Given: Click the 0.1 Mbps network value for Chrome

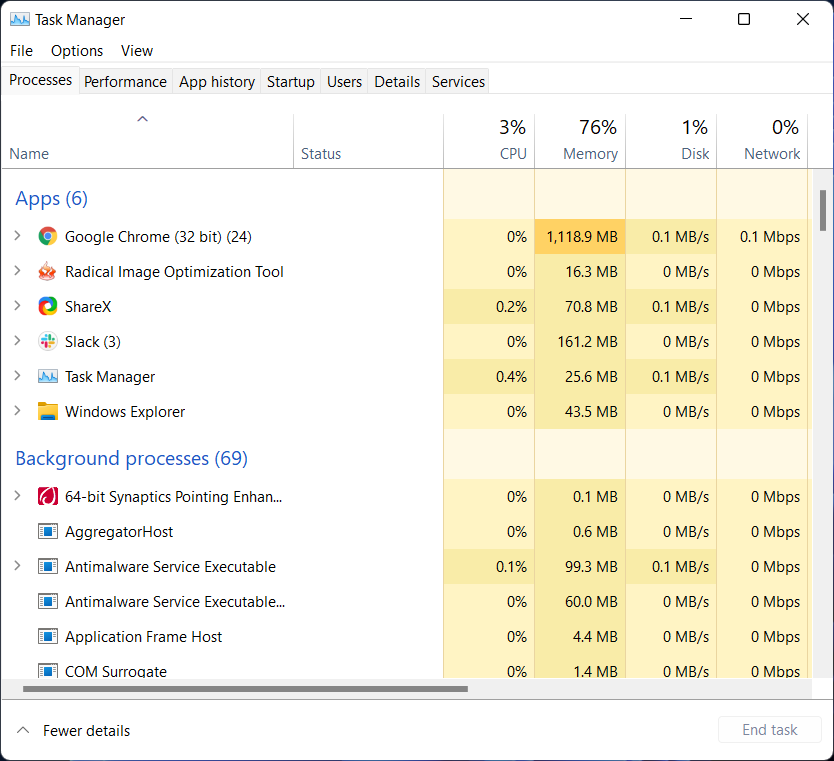Looking at the screenshot, I should [x=770, y=237].
